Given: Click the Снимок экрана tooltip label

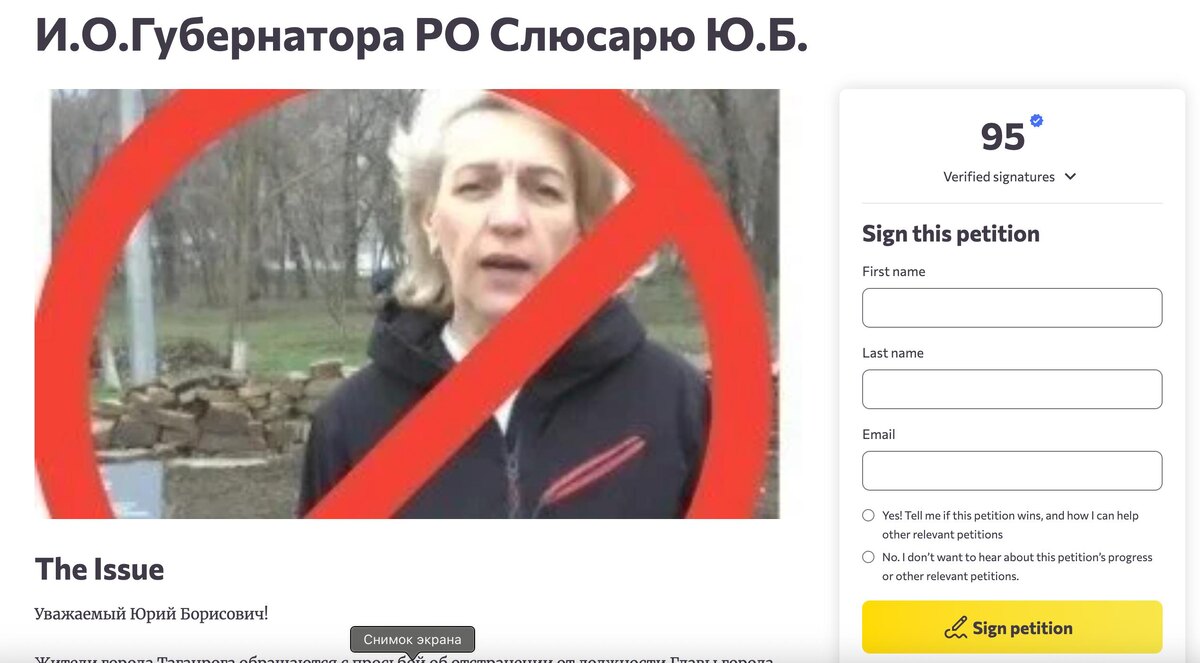Looking at the screenshot, I should coord(412,640).
